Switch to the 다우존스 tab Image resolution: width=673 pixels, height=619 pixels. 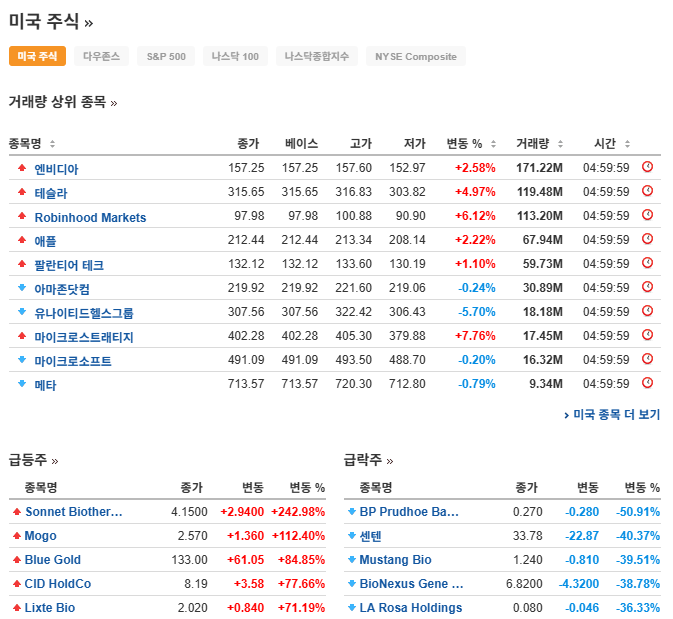pos(101,56)
